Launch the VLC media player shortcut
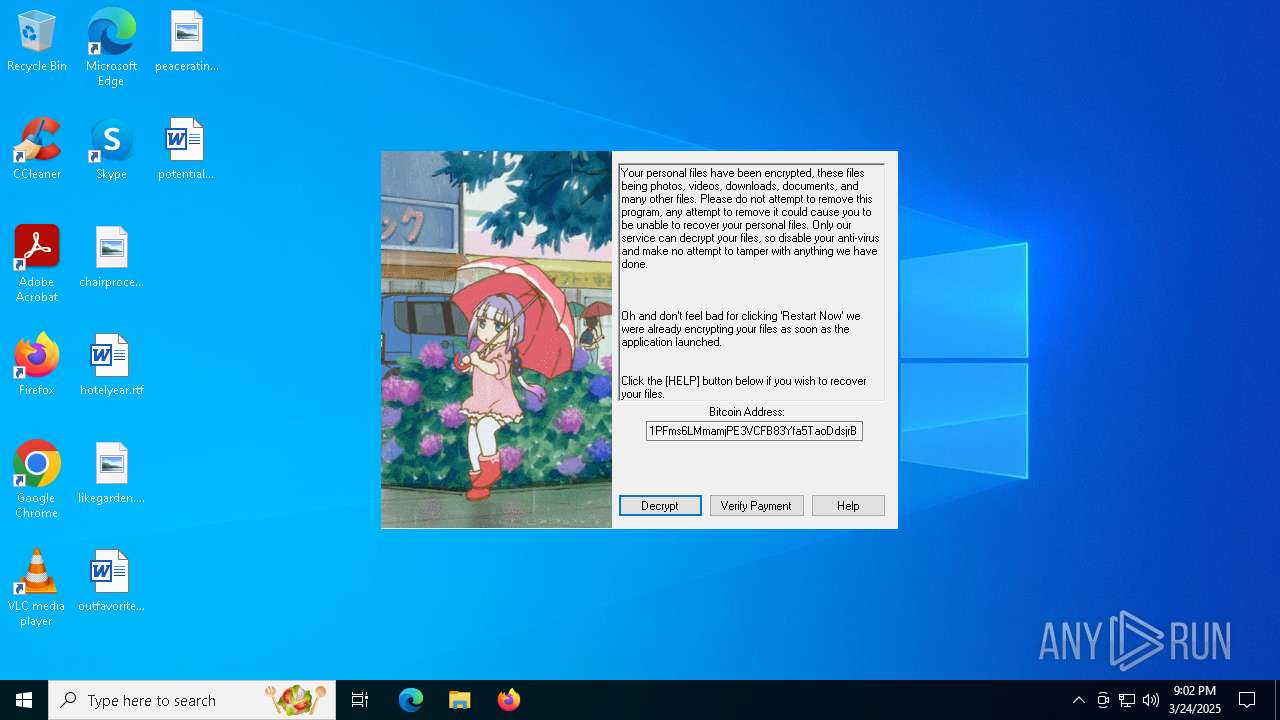1280x720 pixels. [37, 589]
